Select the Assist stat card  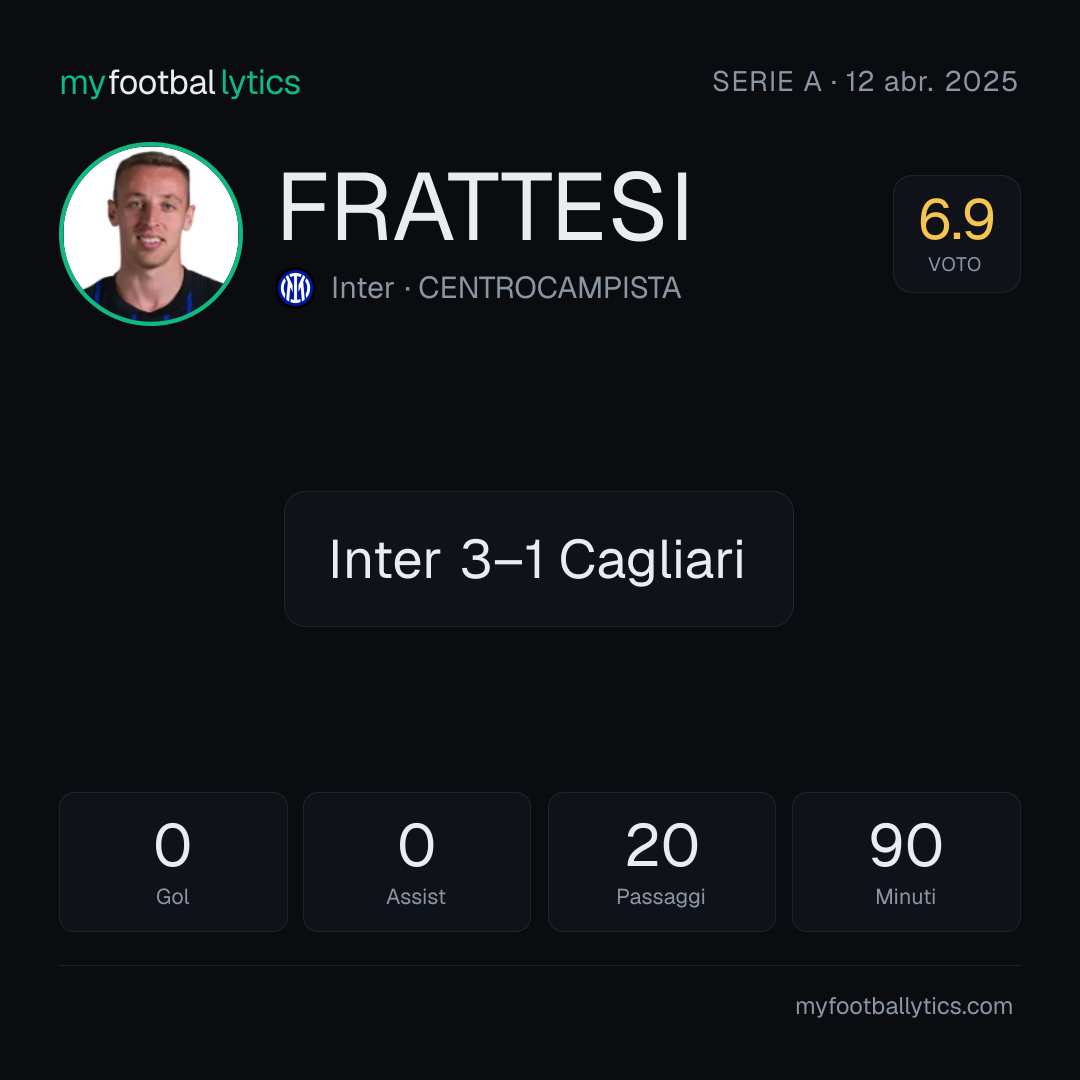pyautogui.click(x=417, y=862)
